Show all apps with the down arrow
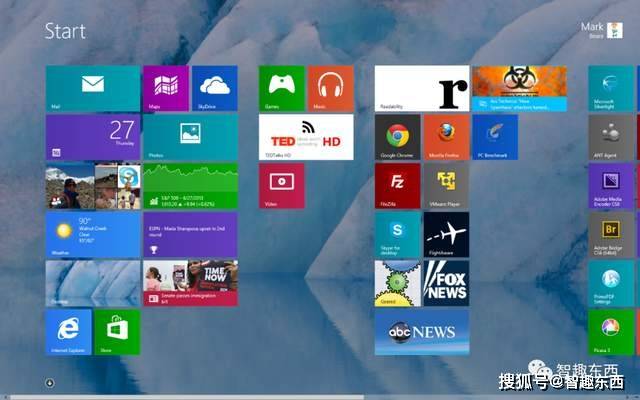This screenshot has width=640, height=400. (x=50, y=383)
